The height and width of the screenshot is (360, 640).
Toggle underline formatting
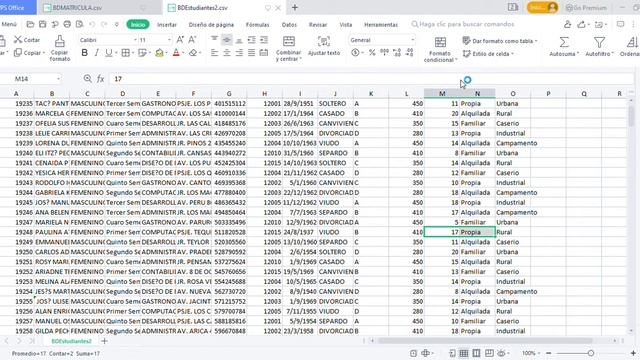pyautogui.click(x=109, y=53)
